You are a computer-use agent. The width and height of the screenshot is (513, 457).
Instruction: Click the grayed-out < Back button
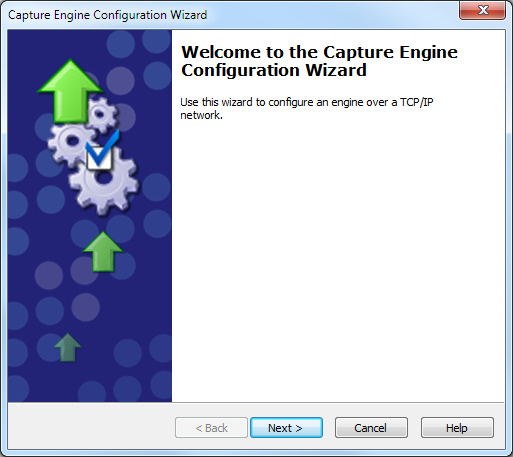coord(211,428)
